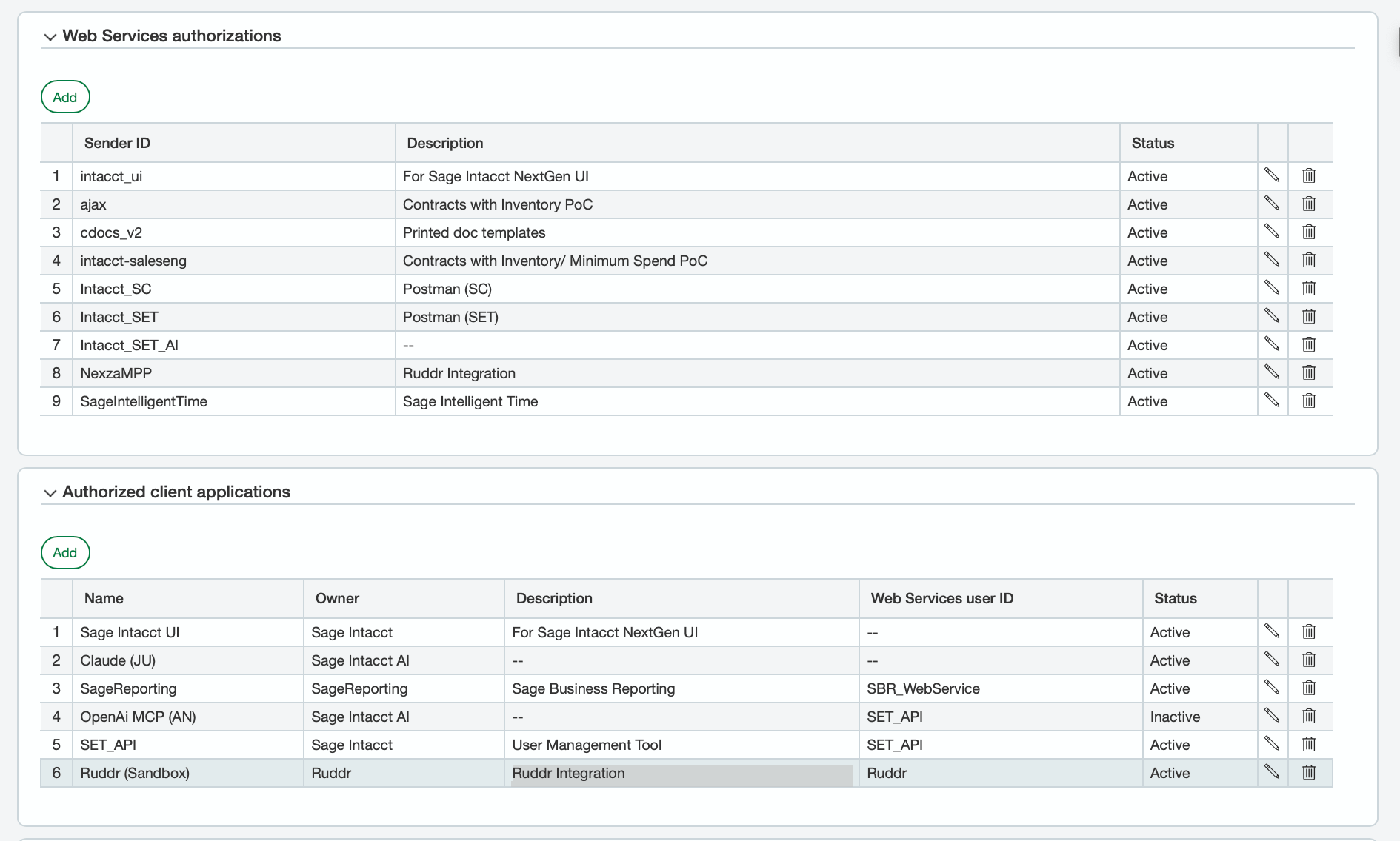The width and height of the screenshot is (1400, 841).
Task: Edit the SageIntelligentTime authorization
Action: [1272, 401]
